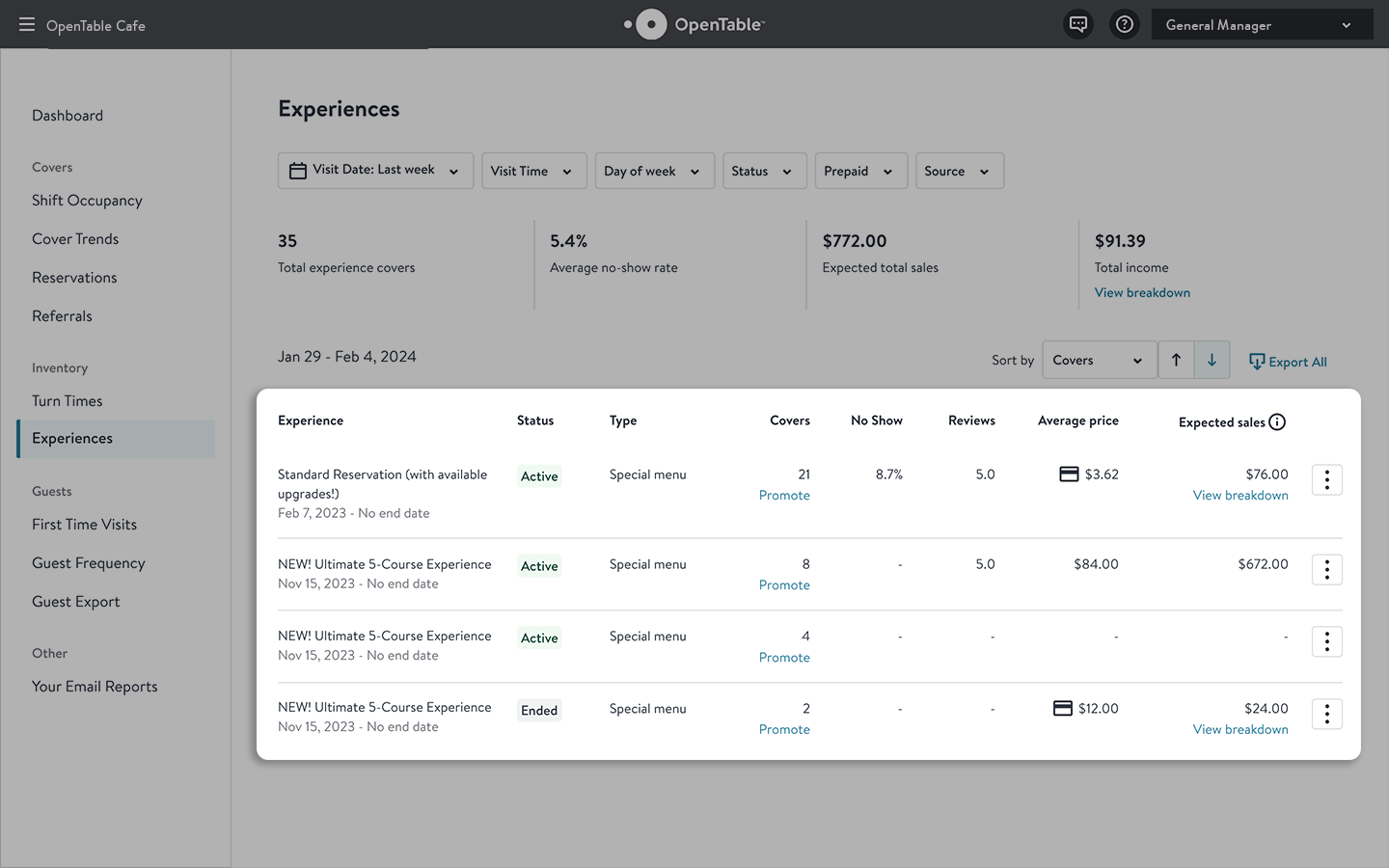Screen dimensions: 1389x868
Task: Open Turn Times in the sidebar
Action: tap(67, 401)
